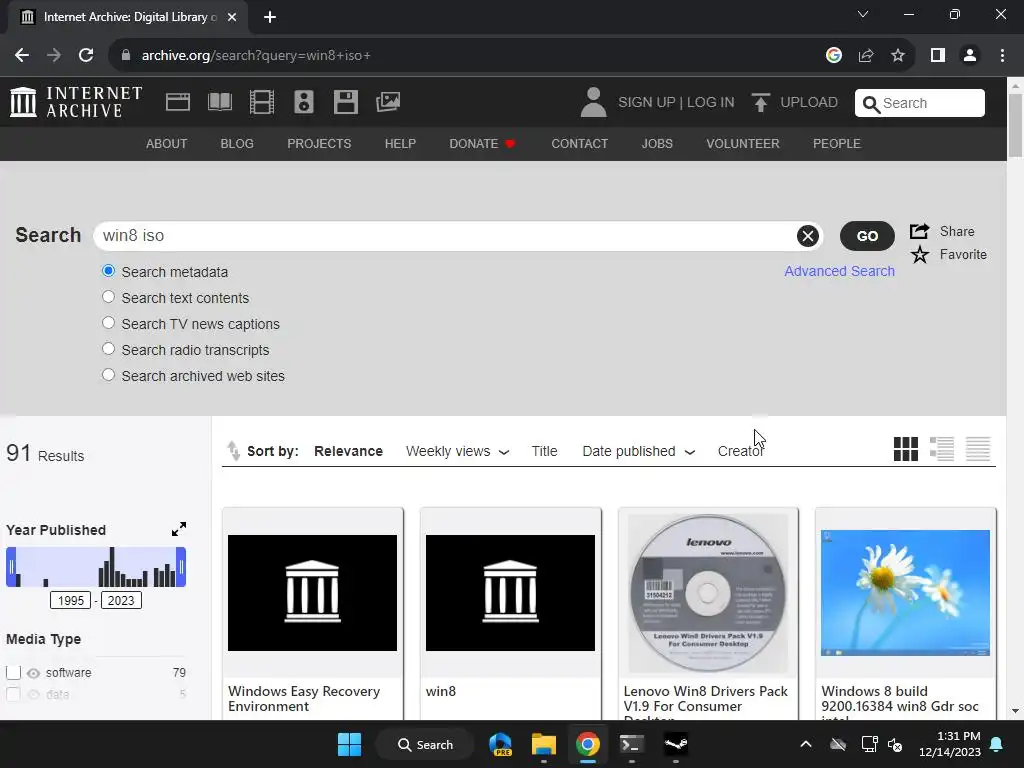Open Advanced Search link
This screenshot has width=1024, height=768.
point(839,271)
